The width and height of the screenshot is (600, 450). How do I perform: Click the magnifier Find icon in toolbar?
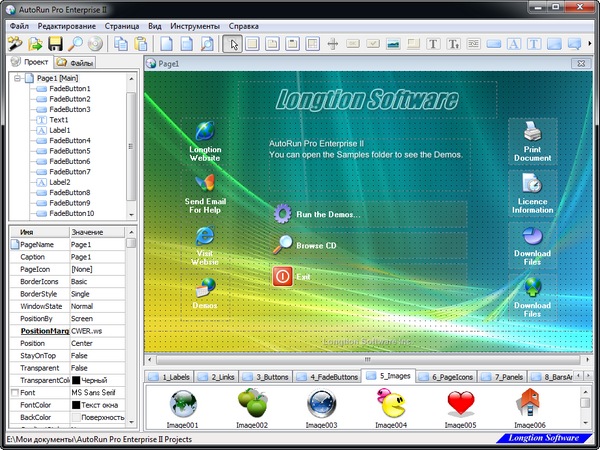(75, 43)
